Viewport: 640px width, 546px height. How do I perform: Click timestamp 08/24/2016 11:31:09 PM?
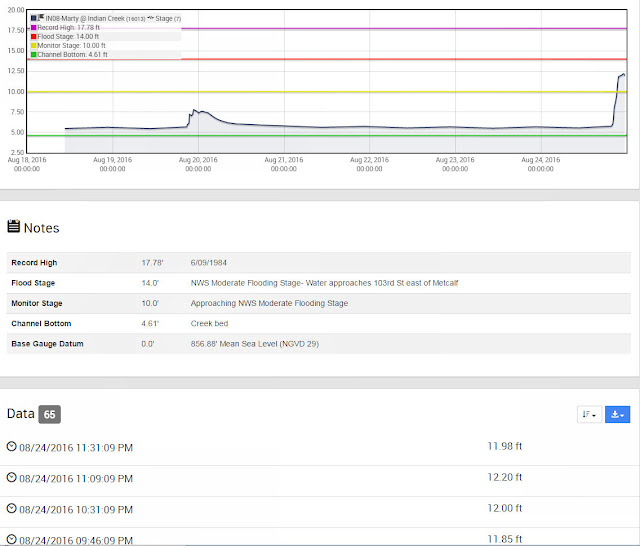76,448
